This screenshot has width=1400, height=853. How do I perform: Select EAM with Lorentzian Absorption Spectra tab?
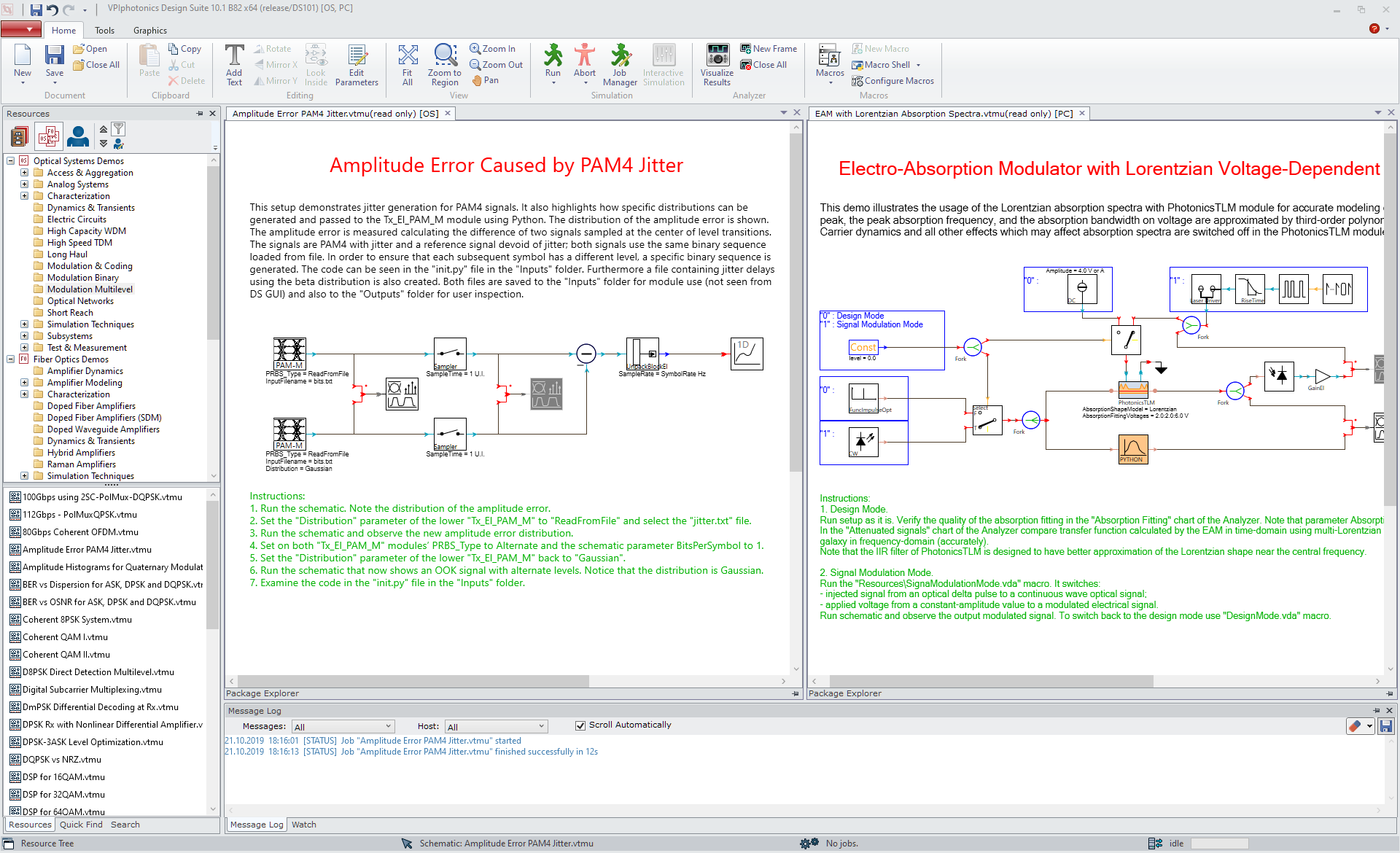[944, 114]
